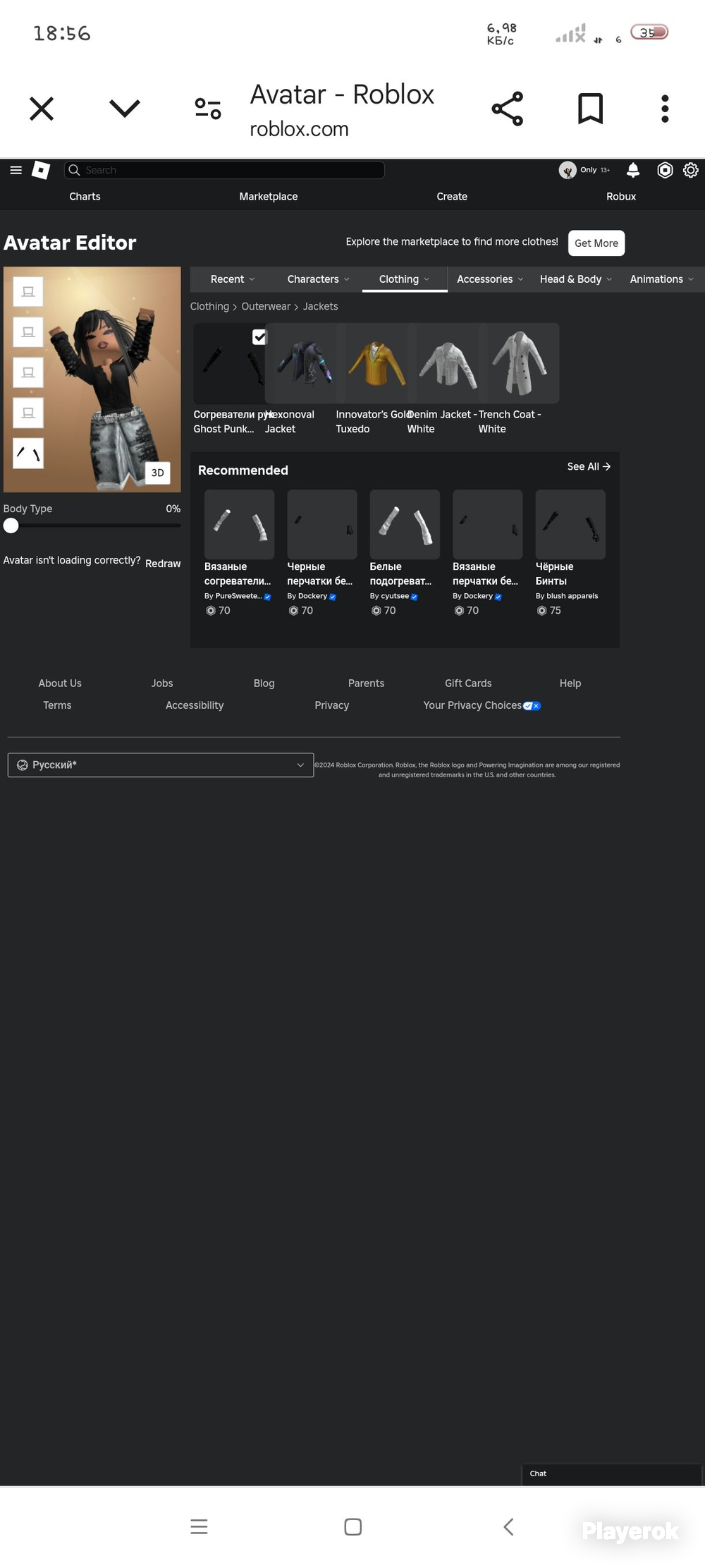Viewport: 705px width, 1568px height.
Task: Select the Hexonoval Jacket thumbnail
Action: coord(305,363)
